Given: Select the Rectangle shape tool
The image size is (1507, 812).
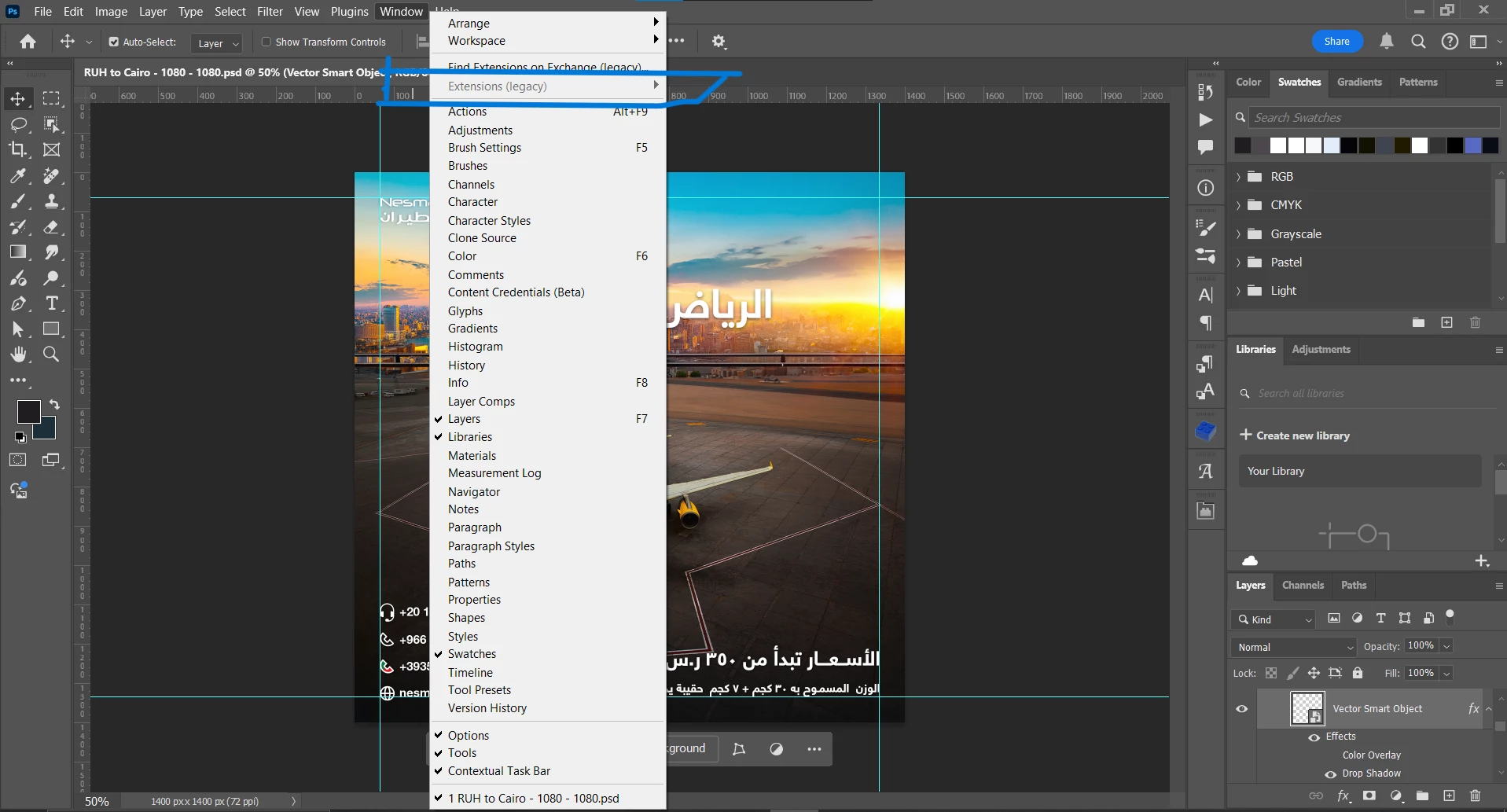Looking at the screenshot, I should point(51,329).
